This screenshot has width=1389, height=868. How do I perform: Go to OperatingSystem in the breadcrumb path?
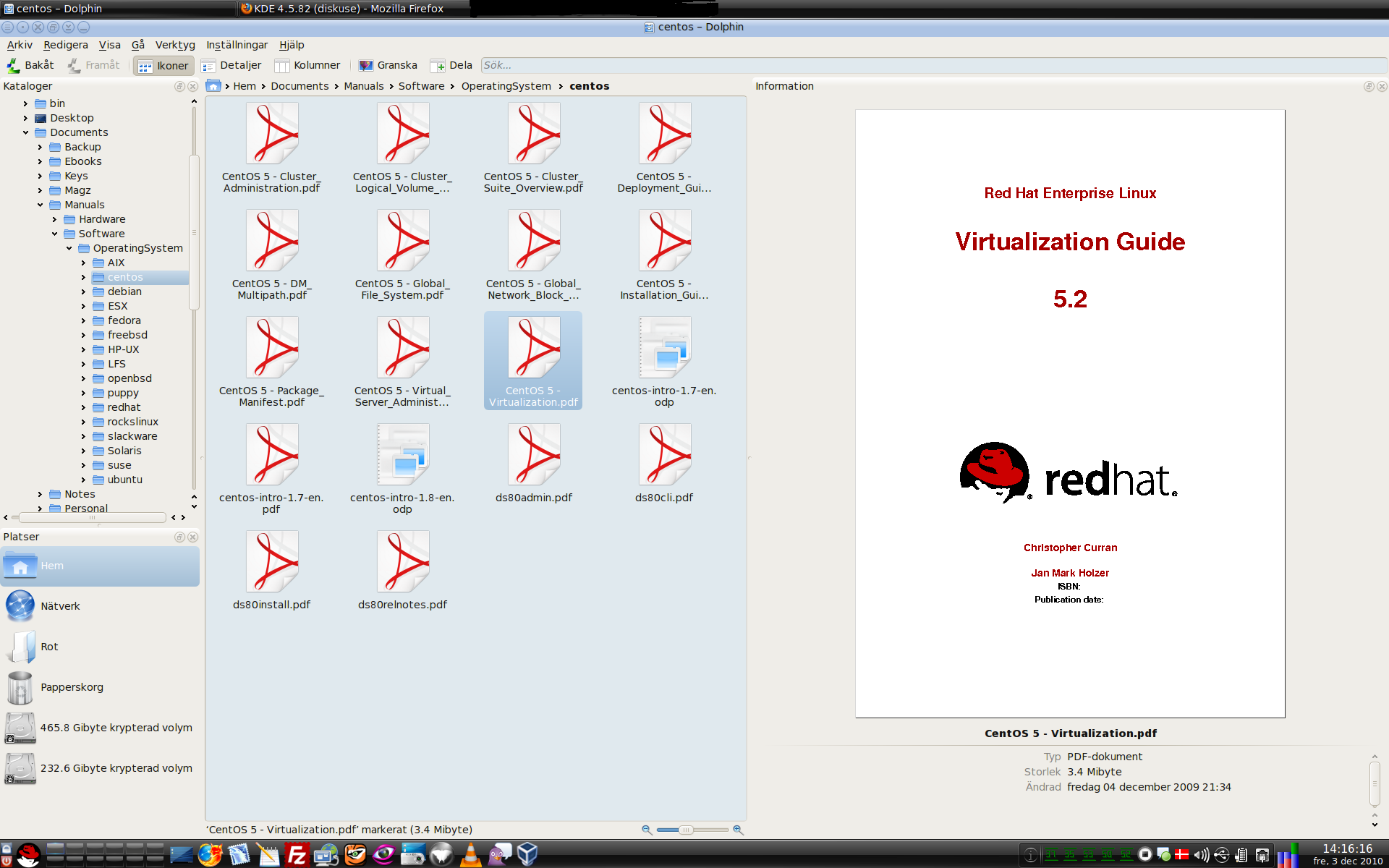click(506, 86)
